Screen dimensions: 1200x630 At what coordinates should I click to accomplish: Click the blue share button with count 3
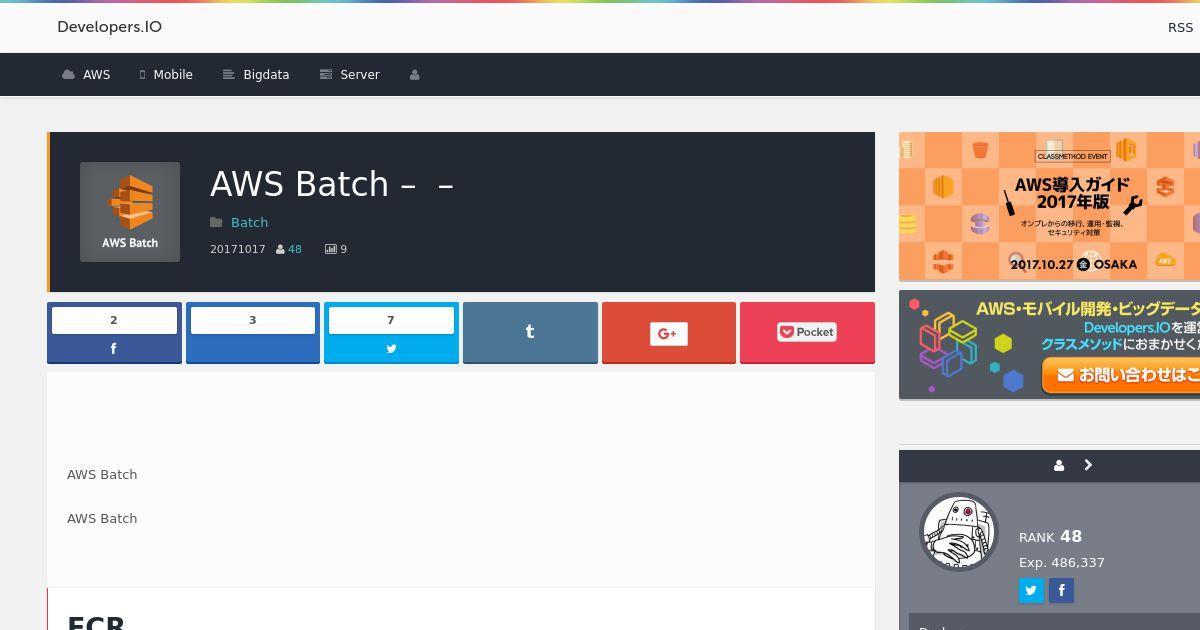(x=253, y=333)
